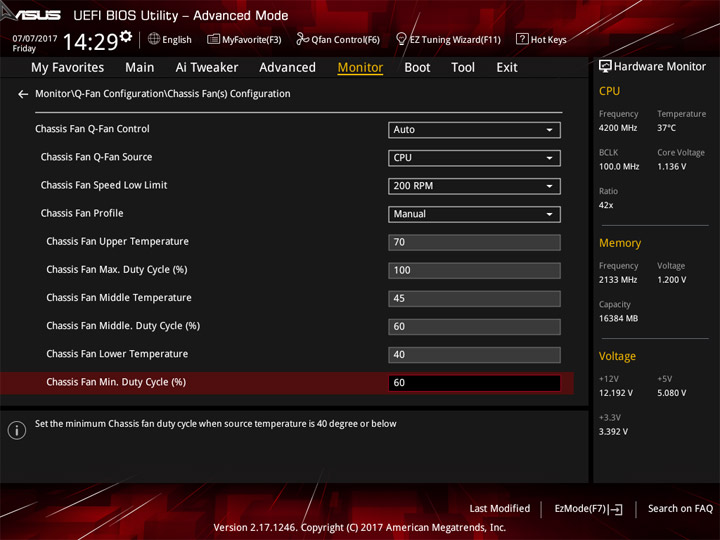Click Qfan Control(F6) label
The height and width of the screenshot is (540, 720).
(x=345, y=40)
